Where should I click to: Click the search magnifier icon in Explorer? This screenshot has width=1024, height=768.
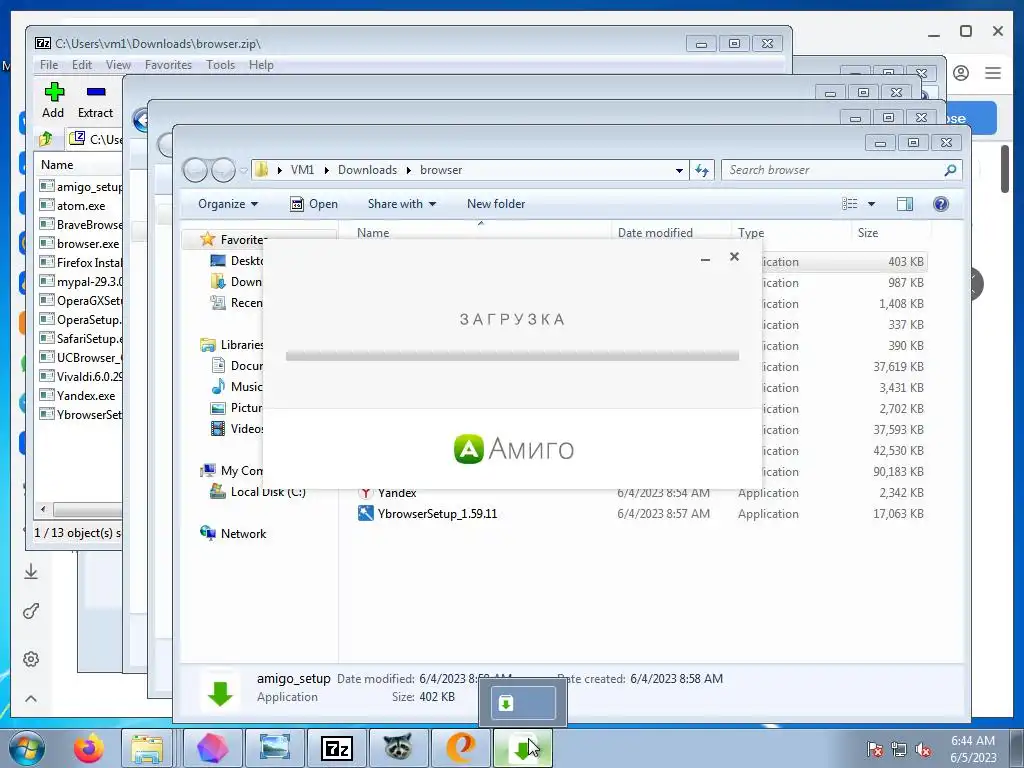[950, 170]
